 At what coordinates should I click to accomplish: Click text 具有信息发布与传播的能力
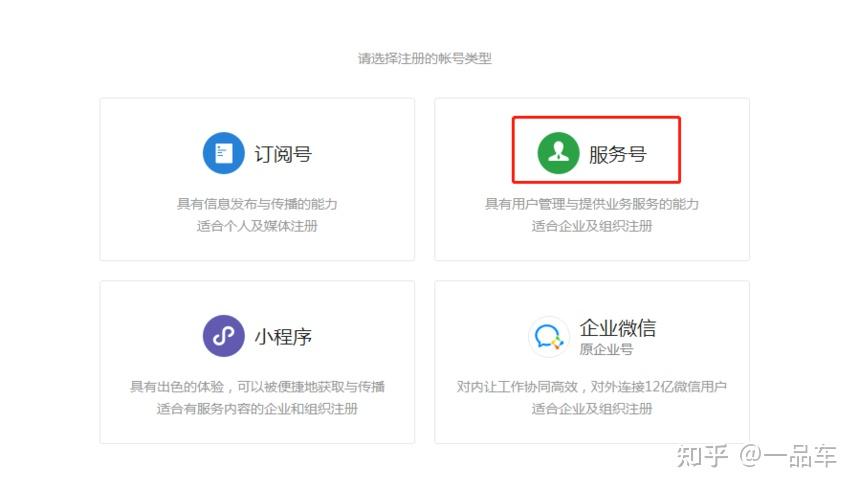[x=257, y=204]
